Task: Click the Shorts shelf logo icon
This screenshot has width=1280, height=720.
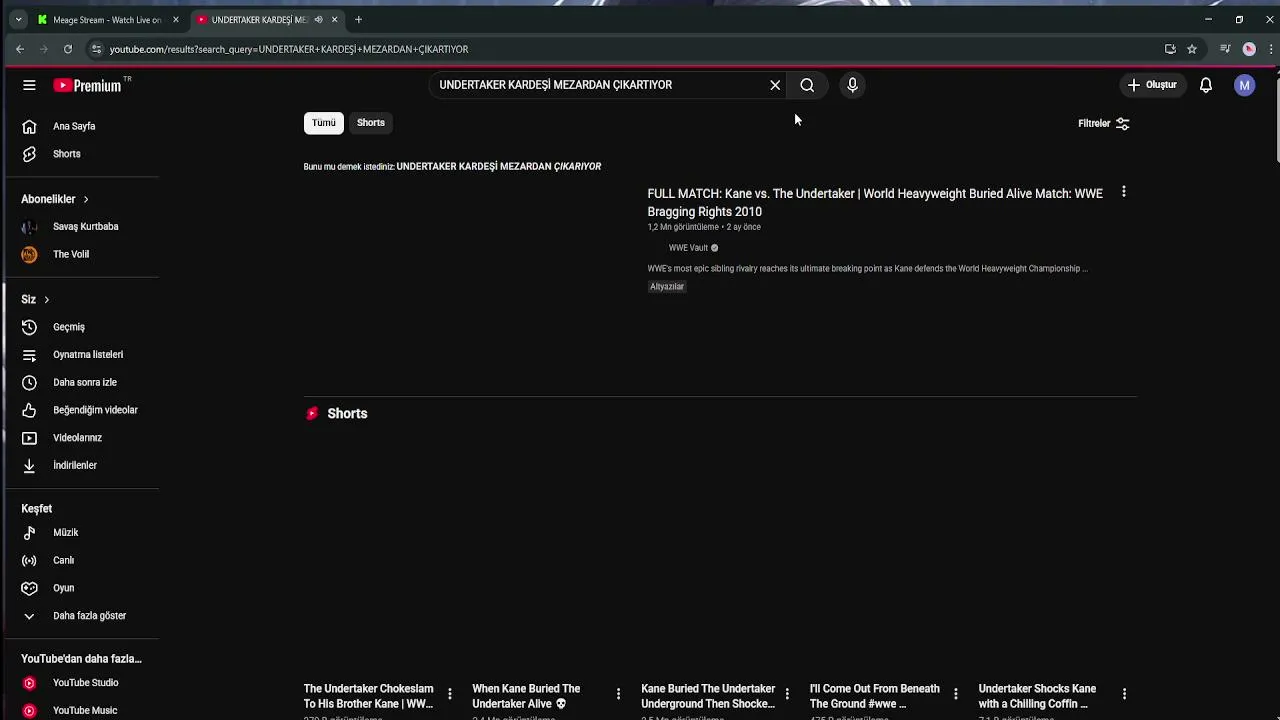Action: pyautogui.click(x=312, y=413)
